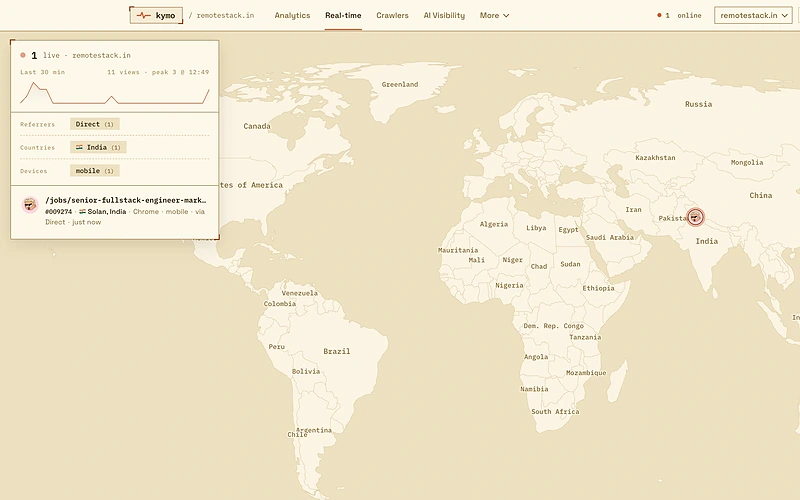Click the Peru map label

277,346
